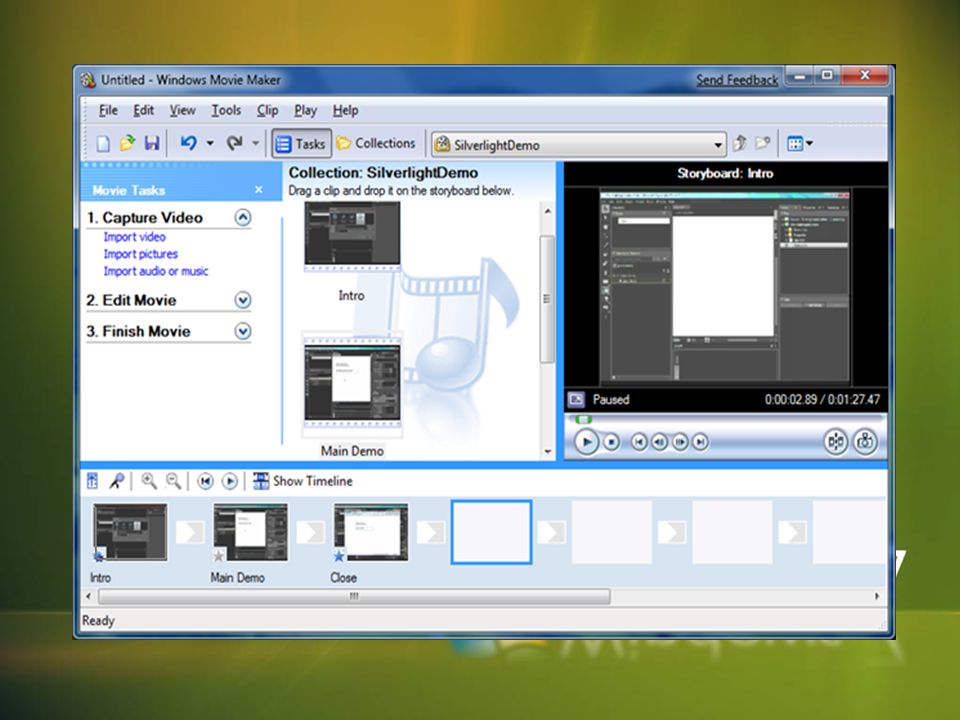Click the transition cell between Intro and Main Demo

coord(190,532)
